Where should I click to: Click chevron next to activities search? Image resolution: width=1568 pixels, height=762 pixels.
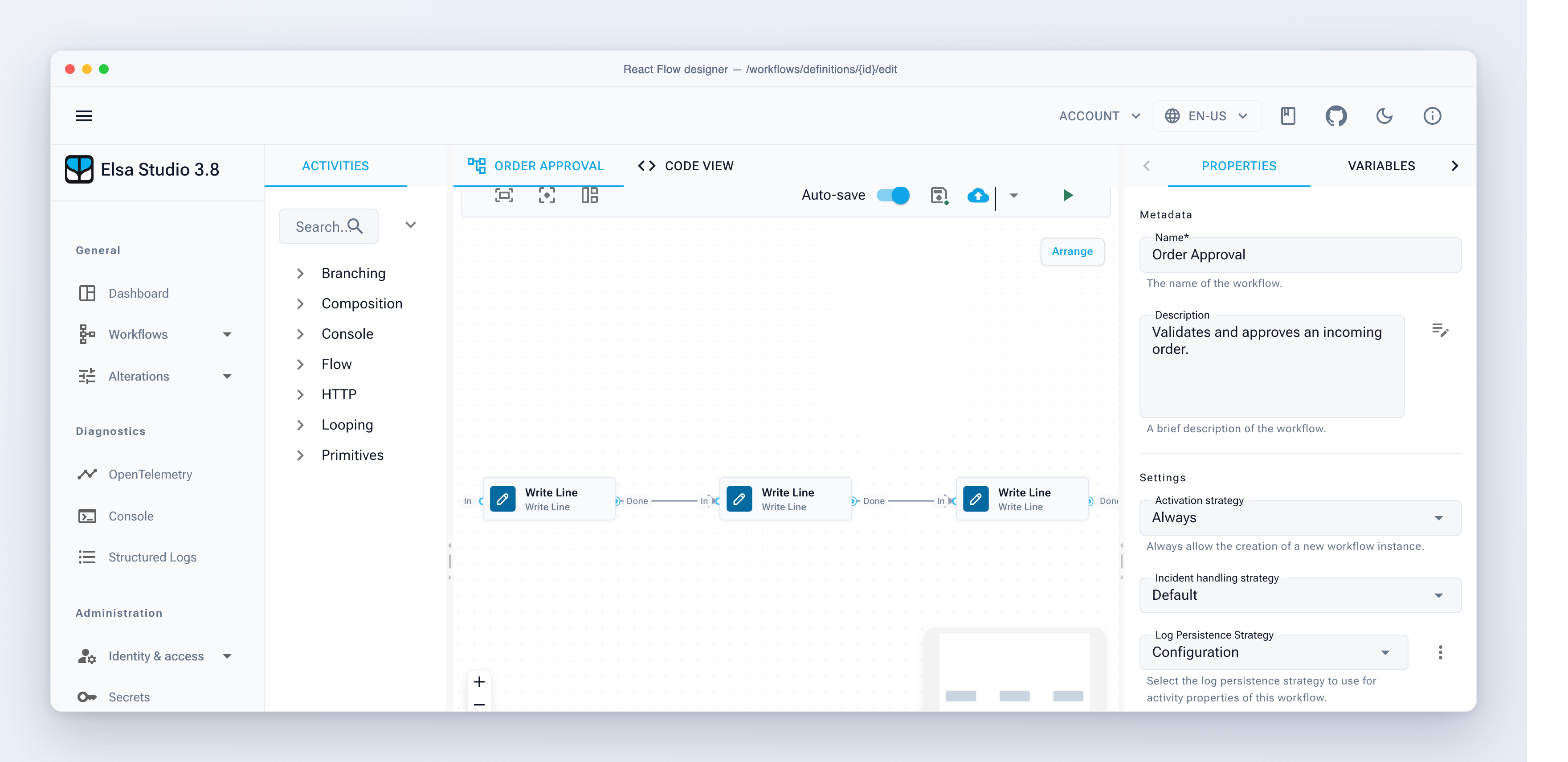411,225
